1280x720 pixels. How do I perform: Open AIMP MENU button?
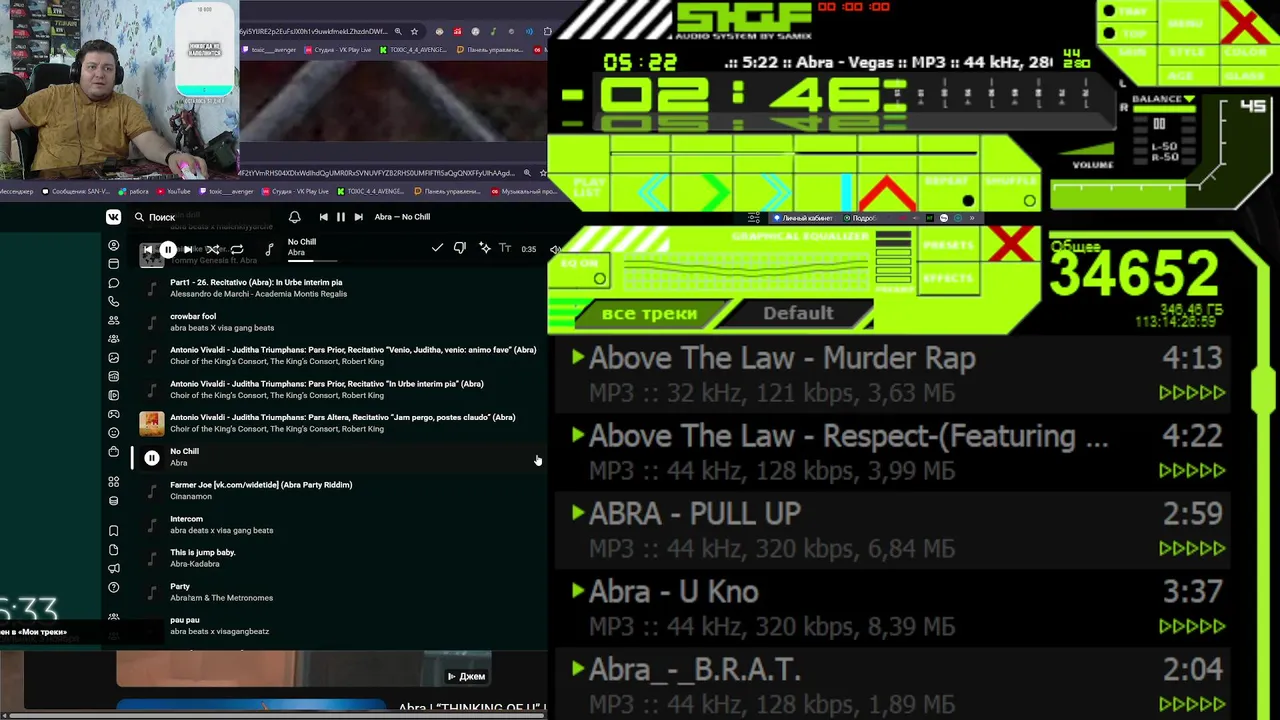tap(1186, 22)
